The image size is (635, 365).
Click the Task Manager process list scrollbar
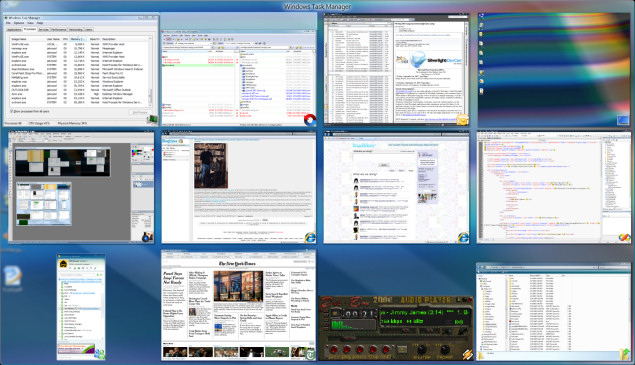[x=150, y=72]
